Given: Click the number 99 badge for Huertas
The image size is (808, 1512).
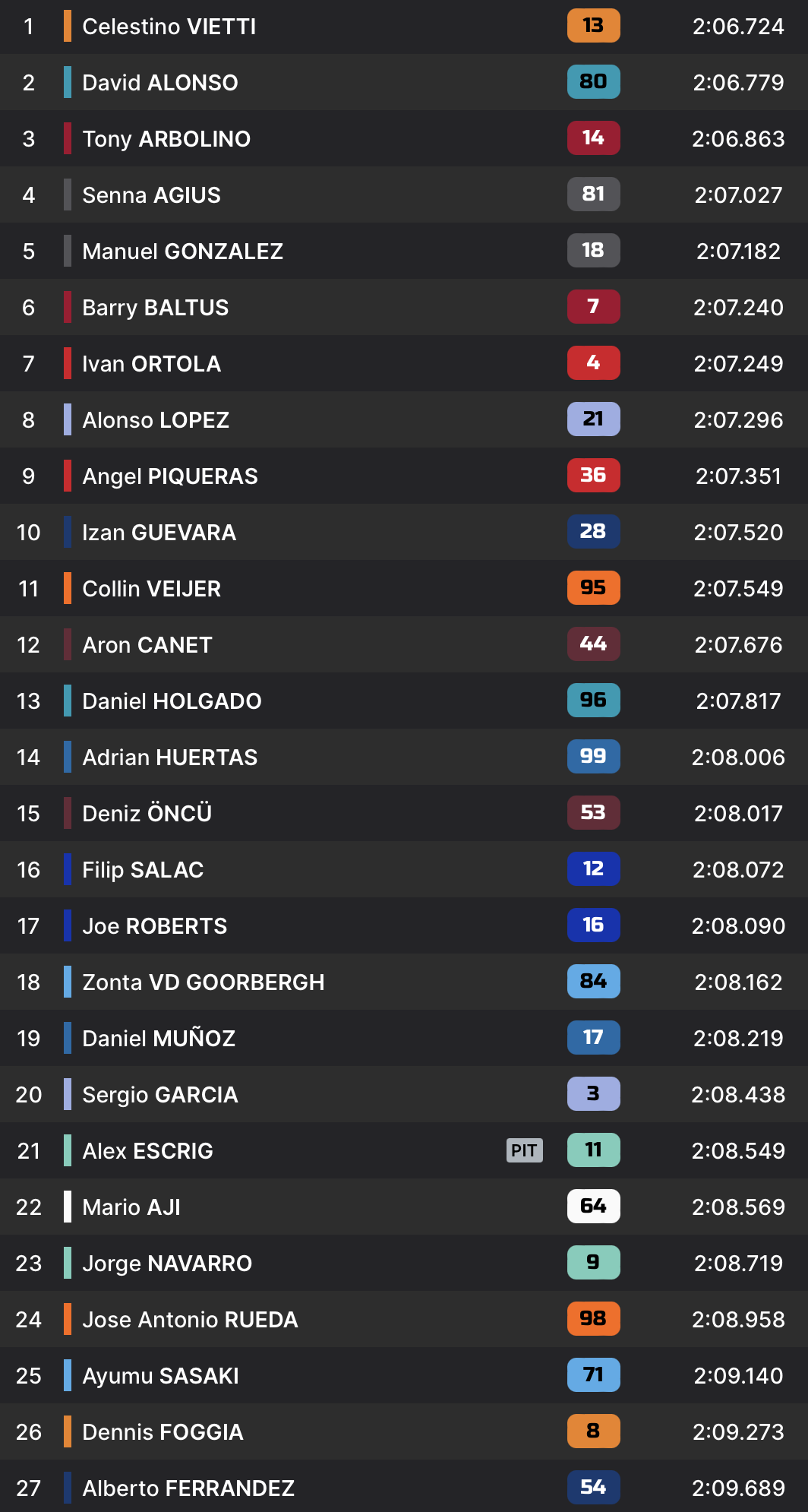Looking at the screenshot, I should (x=593, y=757).
